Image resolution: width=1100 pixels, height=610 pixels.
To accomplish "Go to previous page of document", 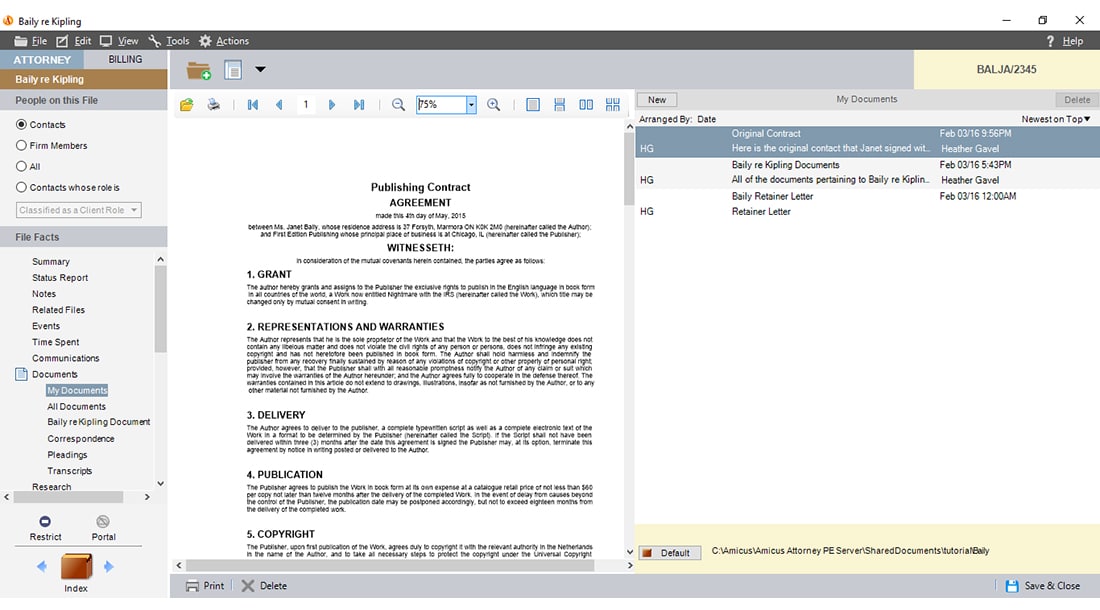I will (279, 105).
